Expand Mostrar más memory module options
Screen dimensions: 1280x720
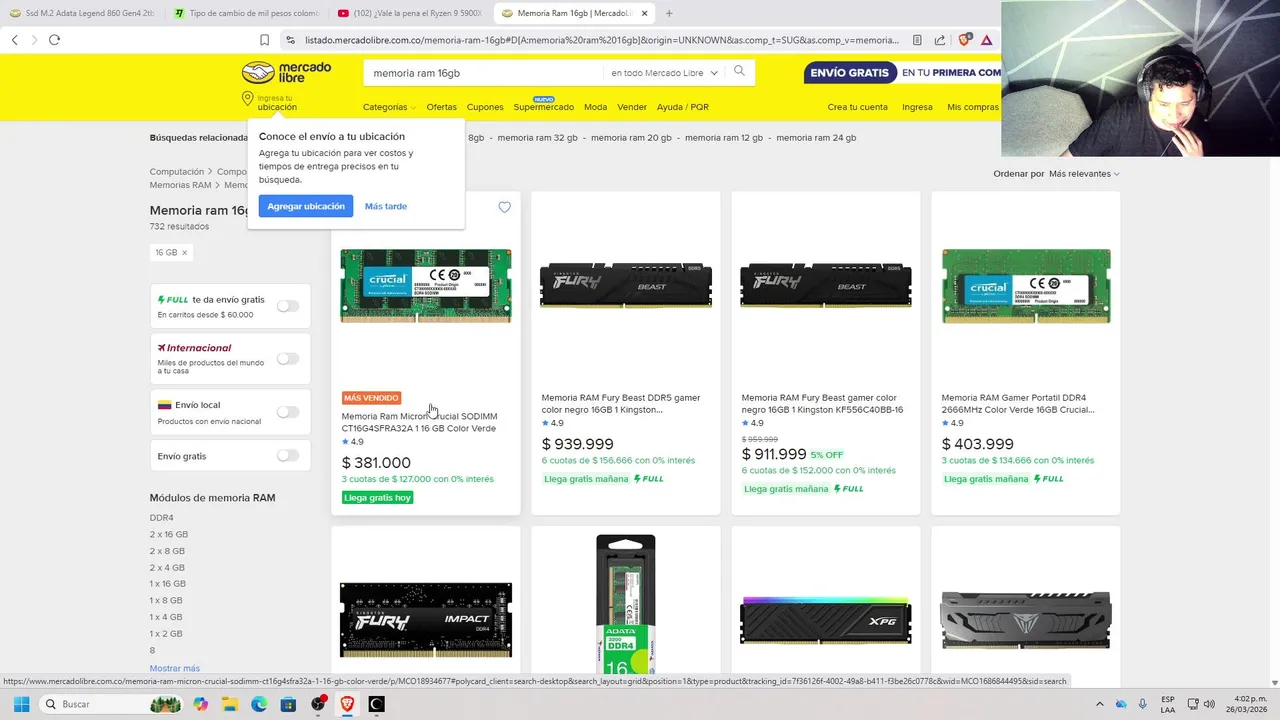click(175, 668)
